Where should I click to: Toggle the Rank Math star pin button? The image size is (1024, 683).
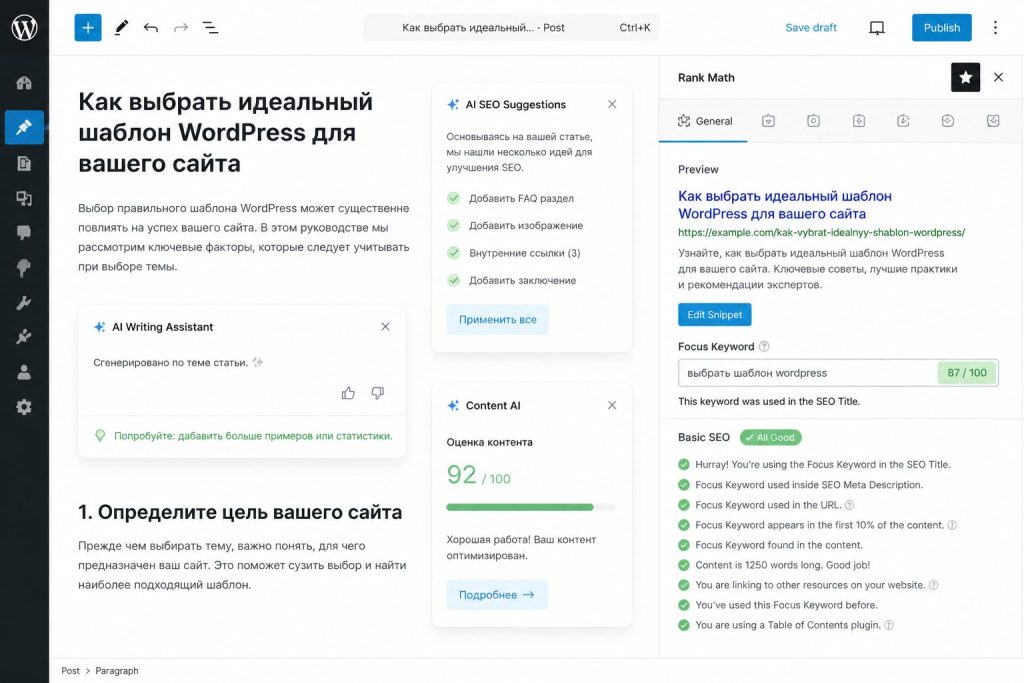click(x=965, y=77)
